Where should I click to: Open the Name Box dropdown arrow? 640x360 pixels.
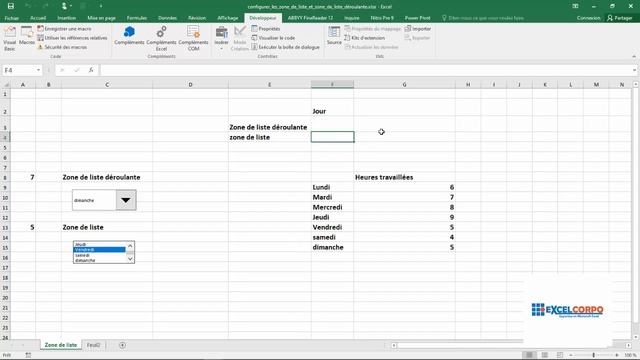click(38, 70)
